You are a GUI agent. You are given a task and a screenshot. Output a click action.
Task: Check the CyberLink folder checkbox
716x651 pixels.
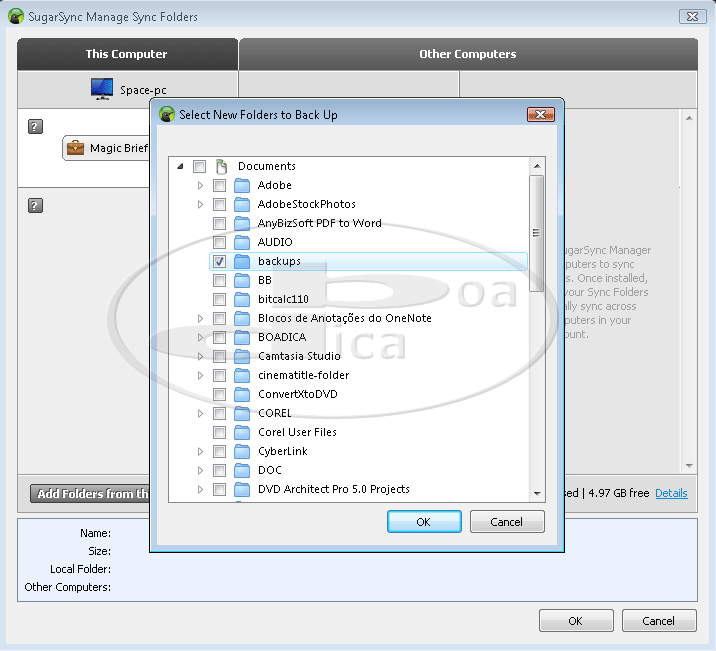[219, 452]
